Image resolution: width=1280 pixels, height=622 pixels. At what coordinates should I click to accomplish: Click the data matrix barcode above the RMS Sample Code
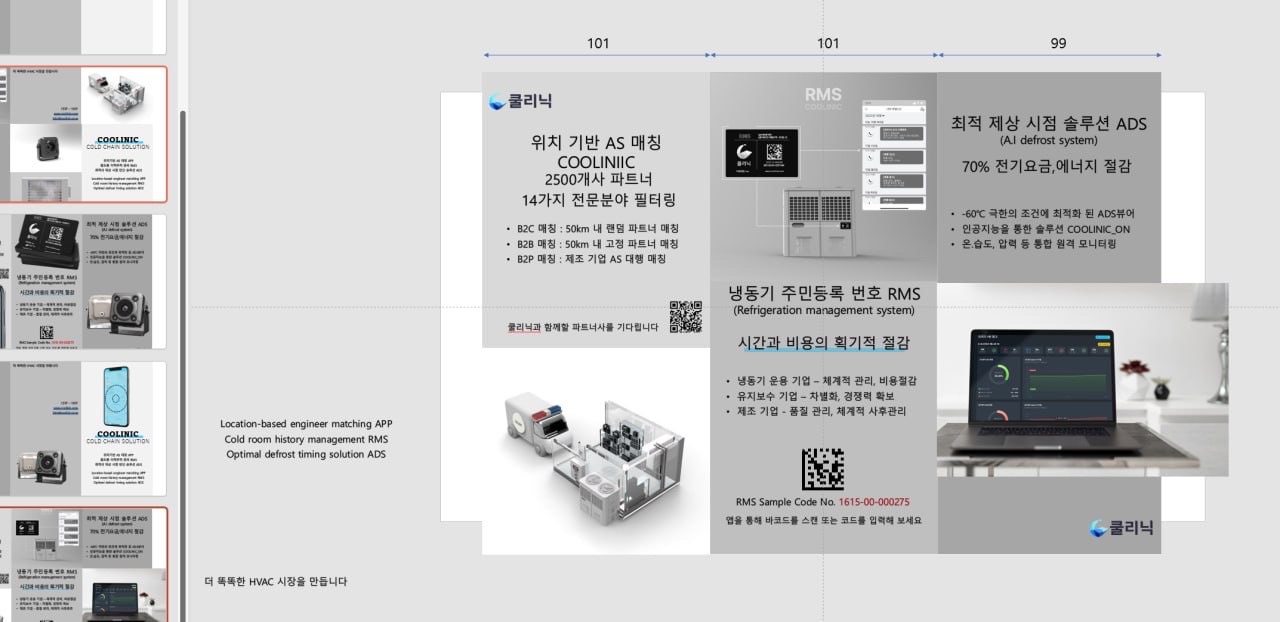(x=823, y=468)
